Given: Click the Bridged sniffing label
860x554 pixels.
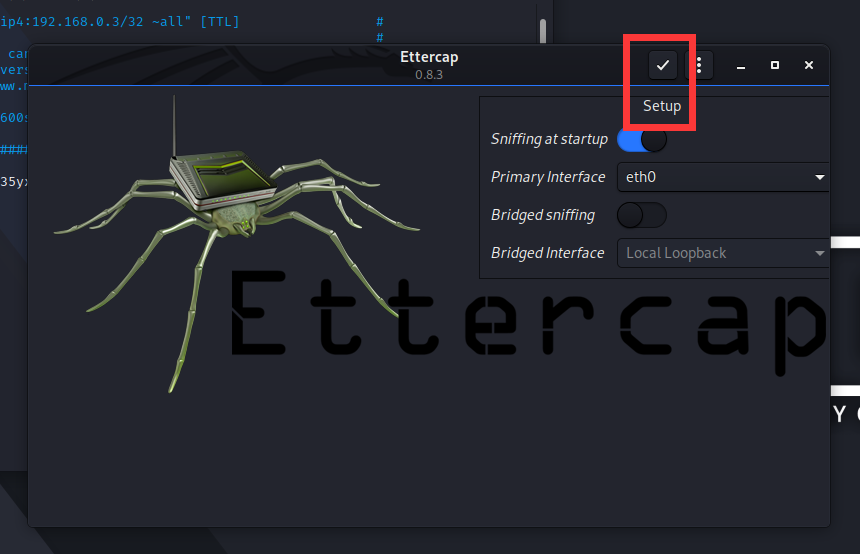Looking at the screenshot, I should click(x=543, y=215).
